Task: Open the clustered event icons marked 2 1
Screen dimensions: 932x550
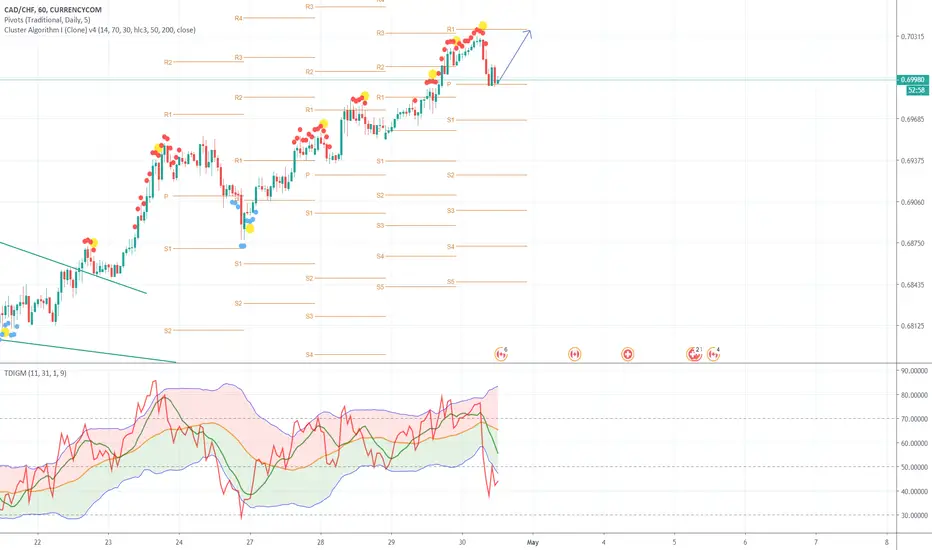Action: pos(694,354)
